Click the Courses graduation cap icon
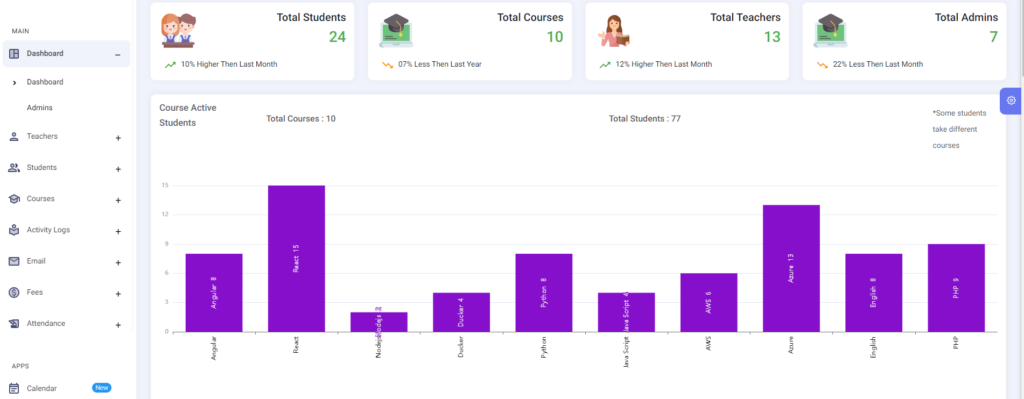The image size is (1024, 399). pyautogui.click(x=14, y=199)
